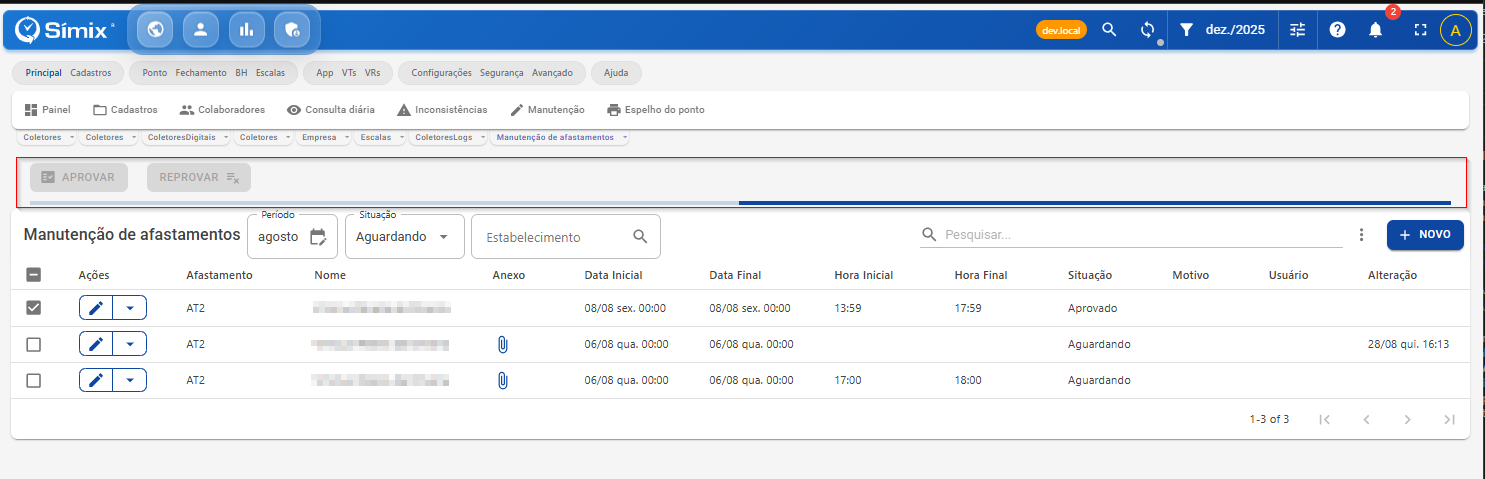Click the search icon in the Estabelecimento field

tap(640, 237)
